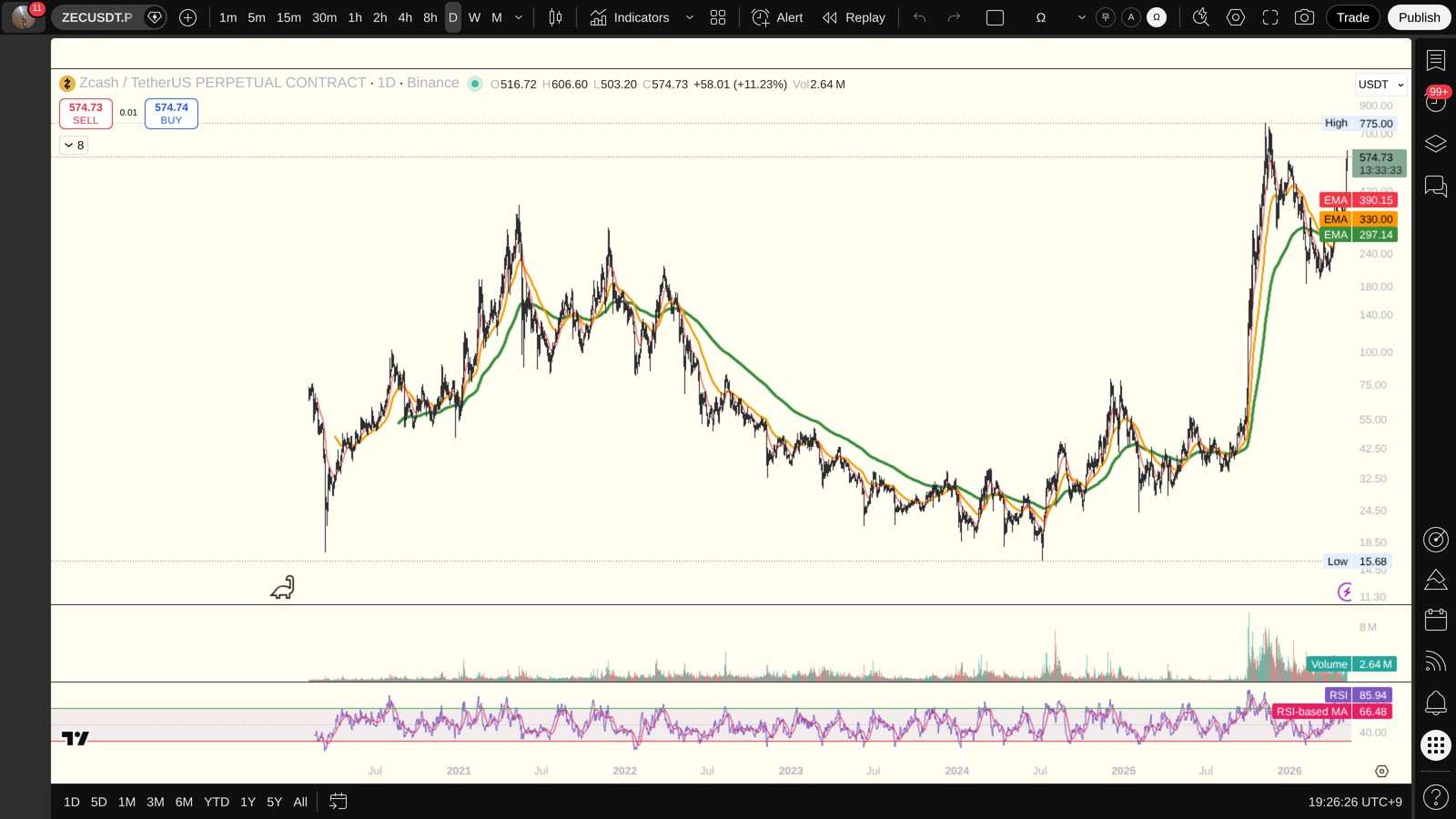Screen dimensions: 1456x819
Task: Open the news feed broadcast icon
Action: click(1435, 662)
